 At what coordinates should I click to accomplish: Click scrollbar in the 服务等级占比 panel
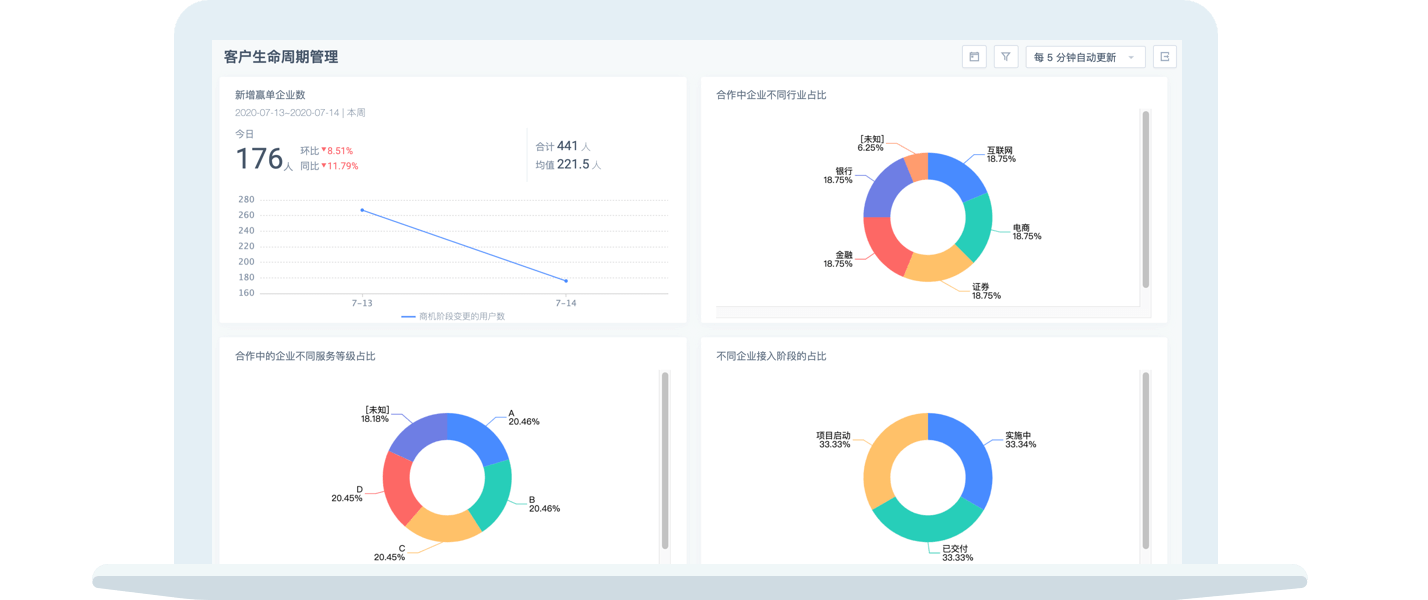click(x=665, y=460)
